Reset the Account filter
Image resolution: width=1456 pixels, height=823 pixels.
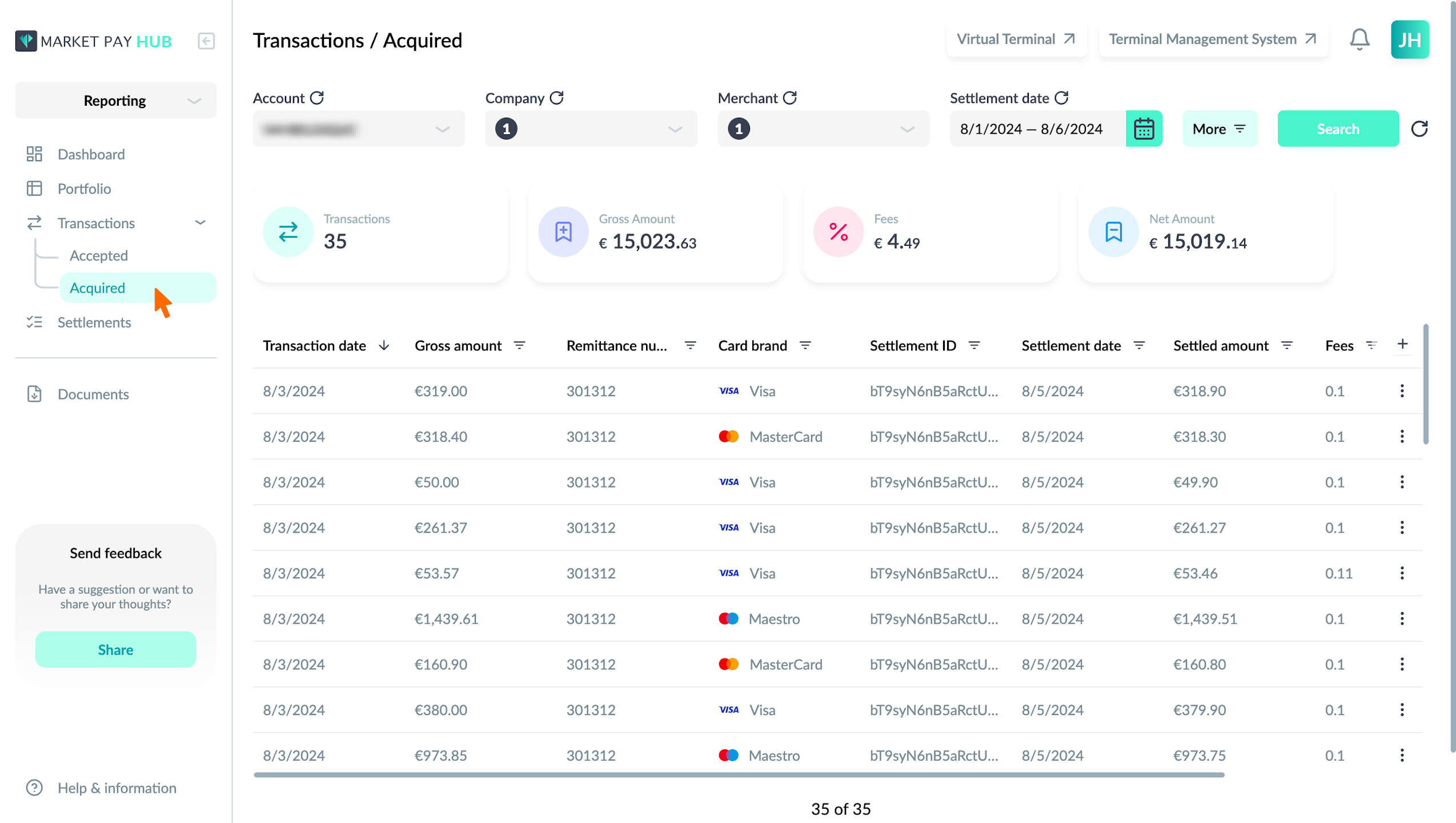(x=317, y=98)
